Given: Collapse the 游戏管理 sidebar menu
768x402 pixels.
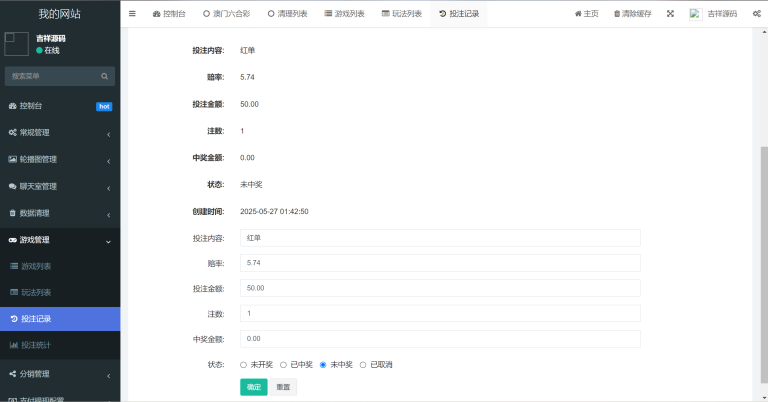Looking at the screenshot, I should click(60, 240).
